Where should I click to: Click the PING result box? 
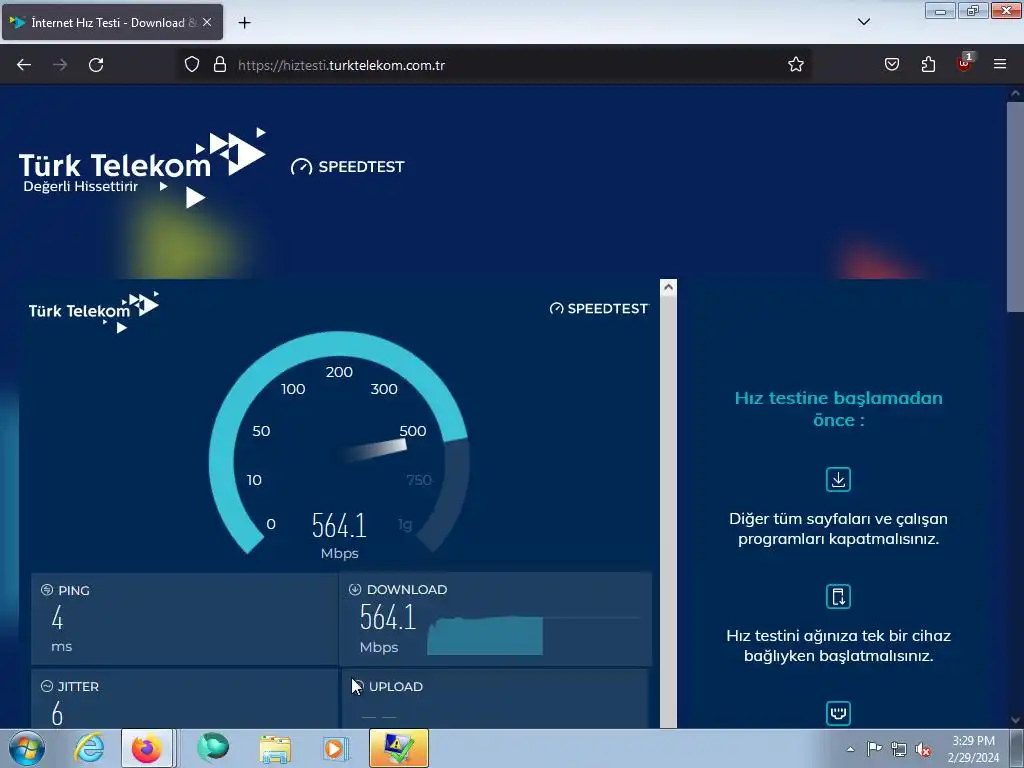coord(184,619)
